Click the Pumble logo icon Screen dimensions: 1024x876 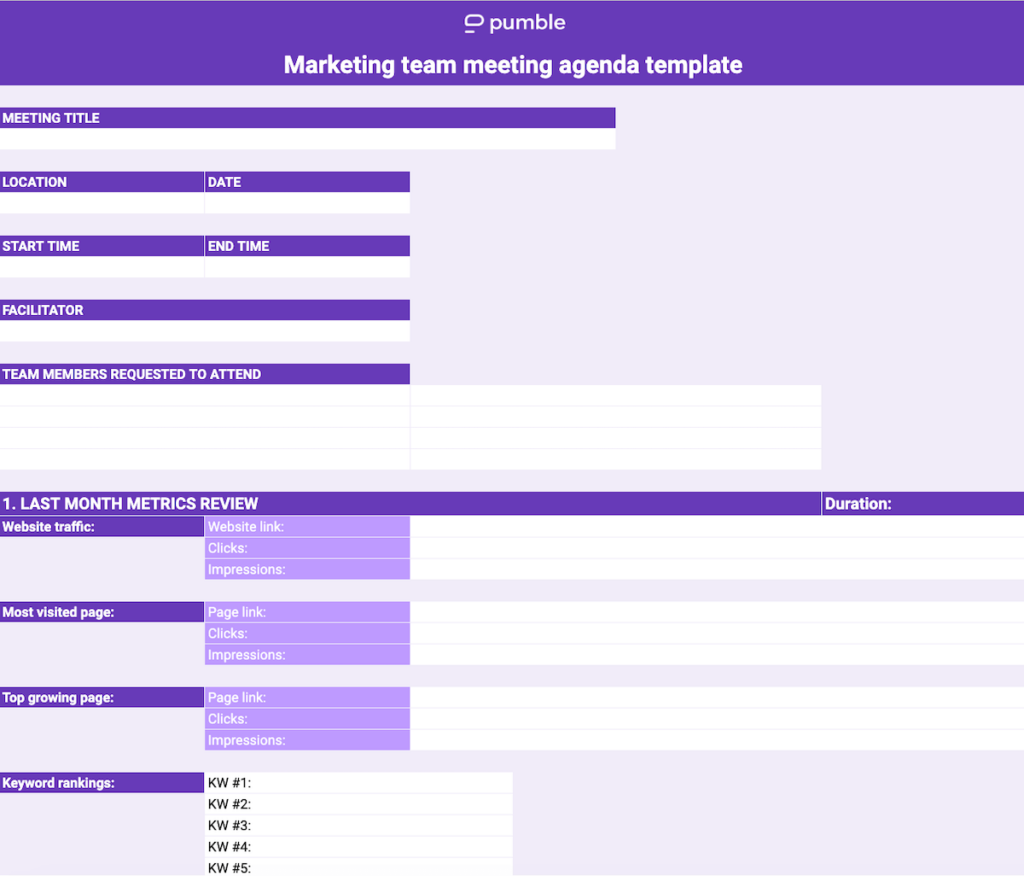pyautogui.click(x=474, y=22)
